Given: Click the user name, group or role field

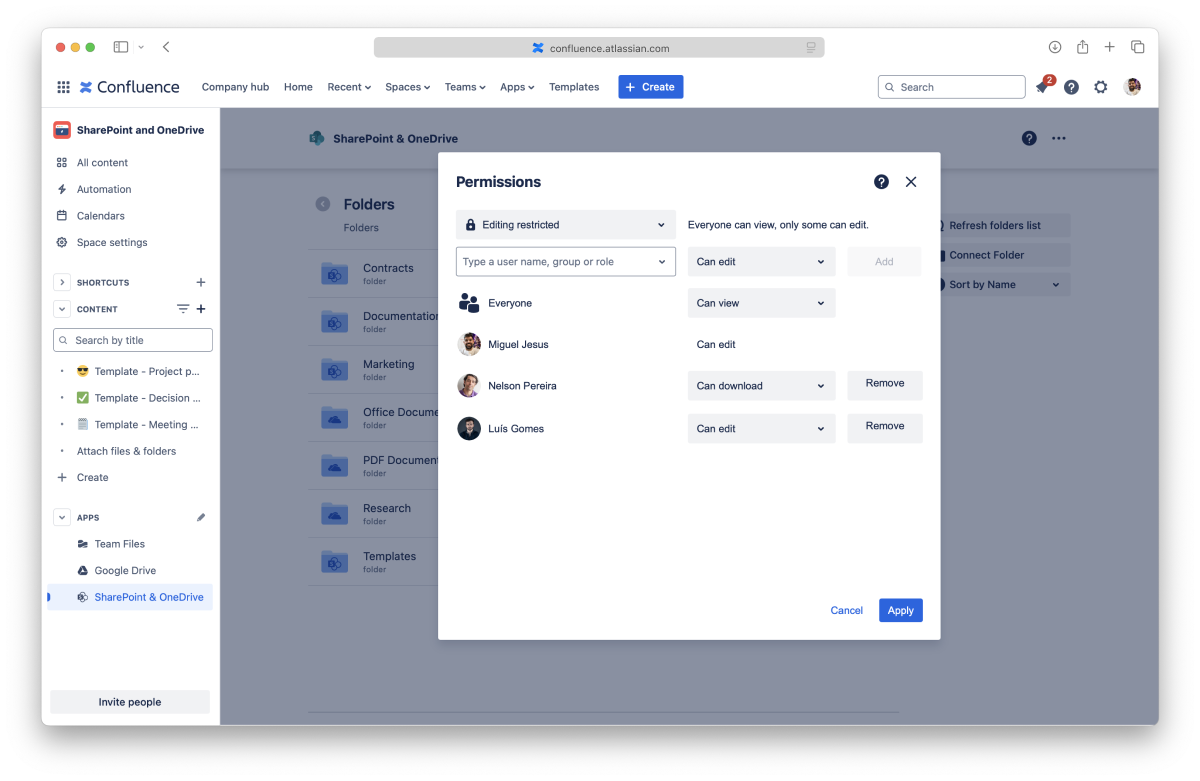Looking at the screenshot, I should click(x=556, y=262).
